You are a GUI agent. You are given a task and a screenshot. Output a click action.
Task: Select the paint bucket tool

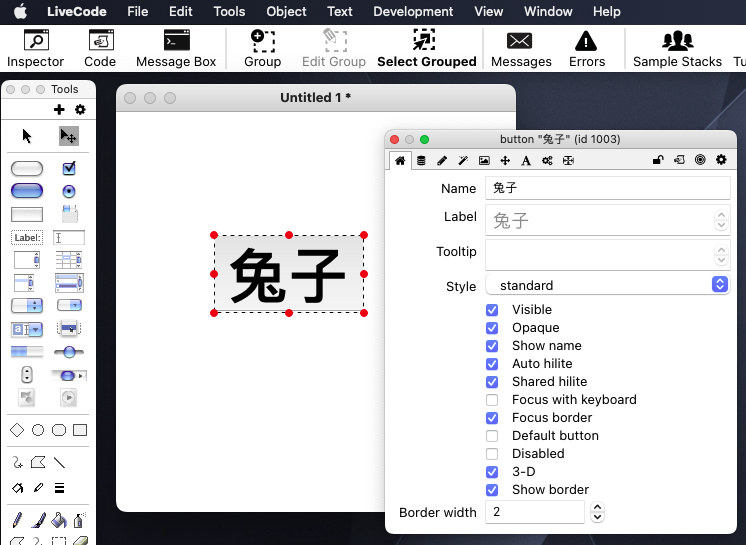pyautogui.click(x=59, y=520)
